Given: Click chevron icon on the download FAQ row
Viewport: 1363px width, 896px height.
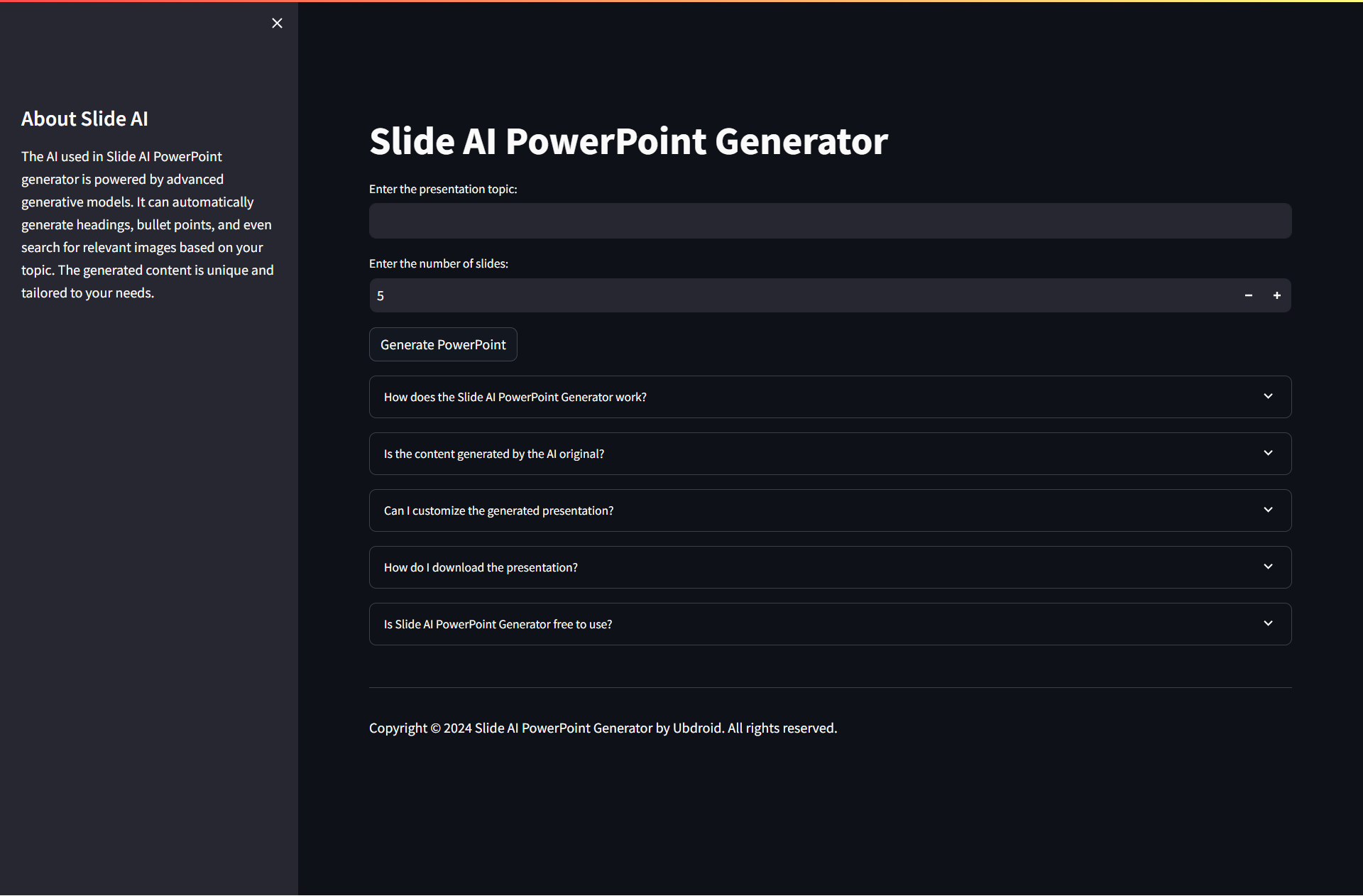Looking at the screenshot, I should tap(1268, 567).
